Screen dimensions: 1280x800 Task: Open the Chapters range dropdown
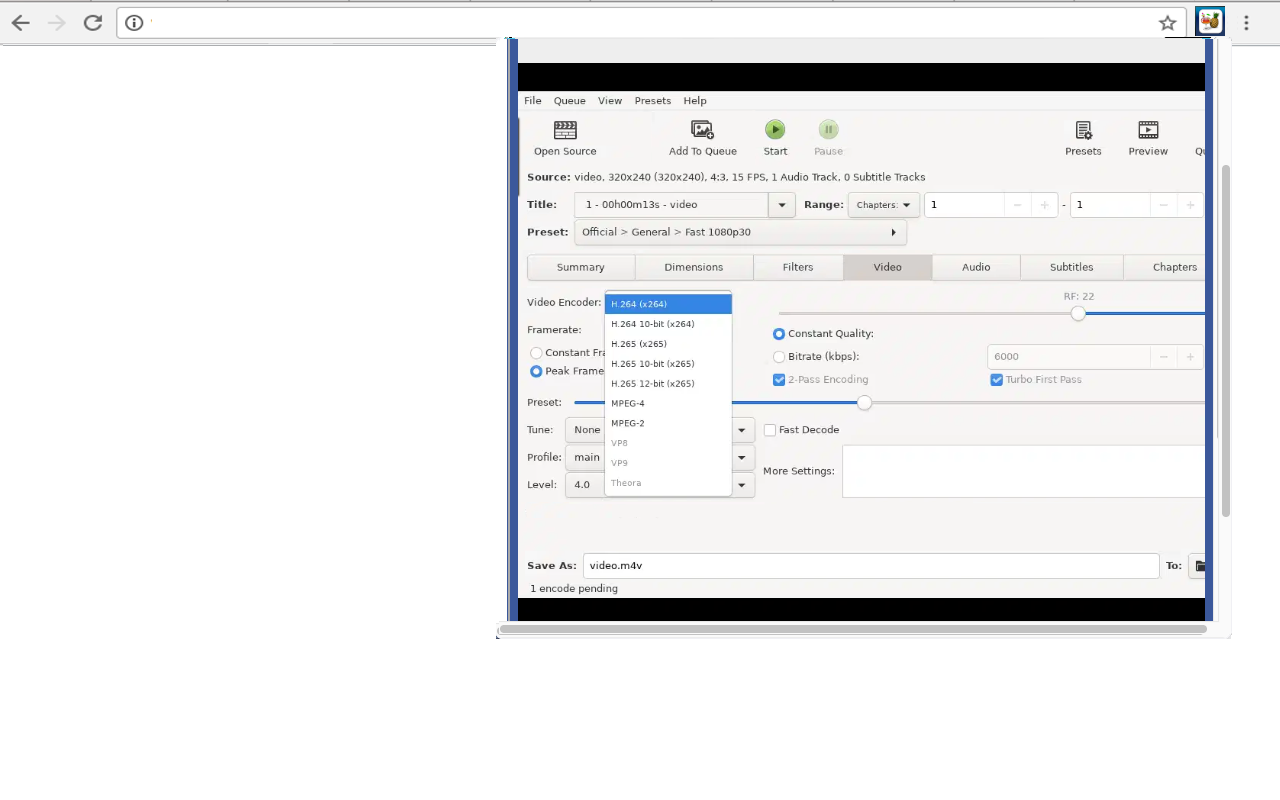click(883, 204)
